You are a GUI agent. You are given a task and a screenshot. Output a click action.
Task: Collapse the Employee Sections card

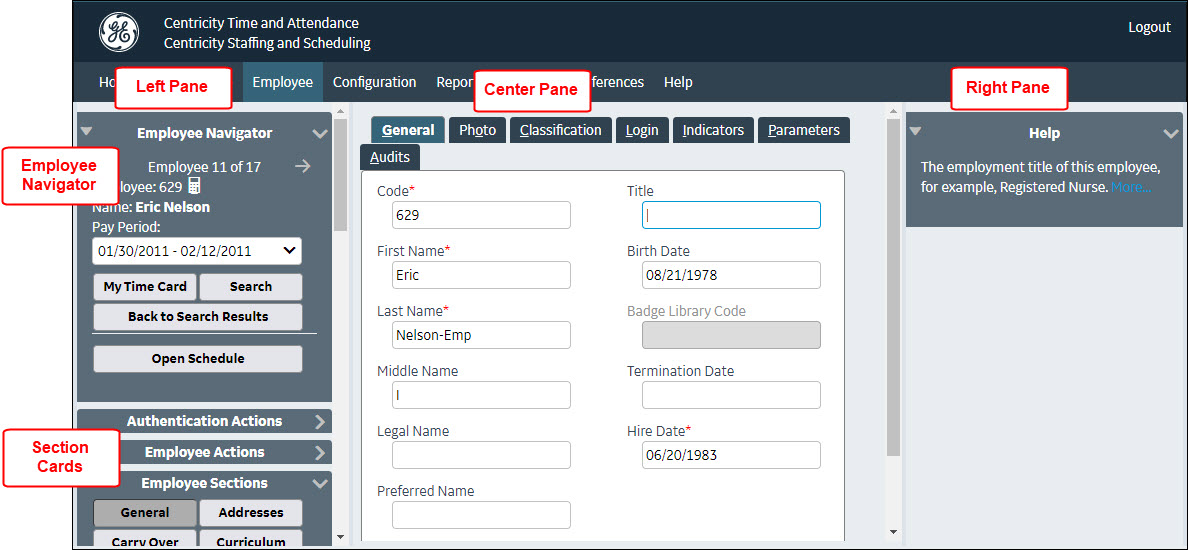319,484
